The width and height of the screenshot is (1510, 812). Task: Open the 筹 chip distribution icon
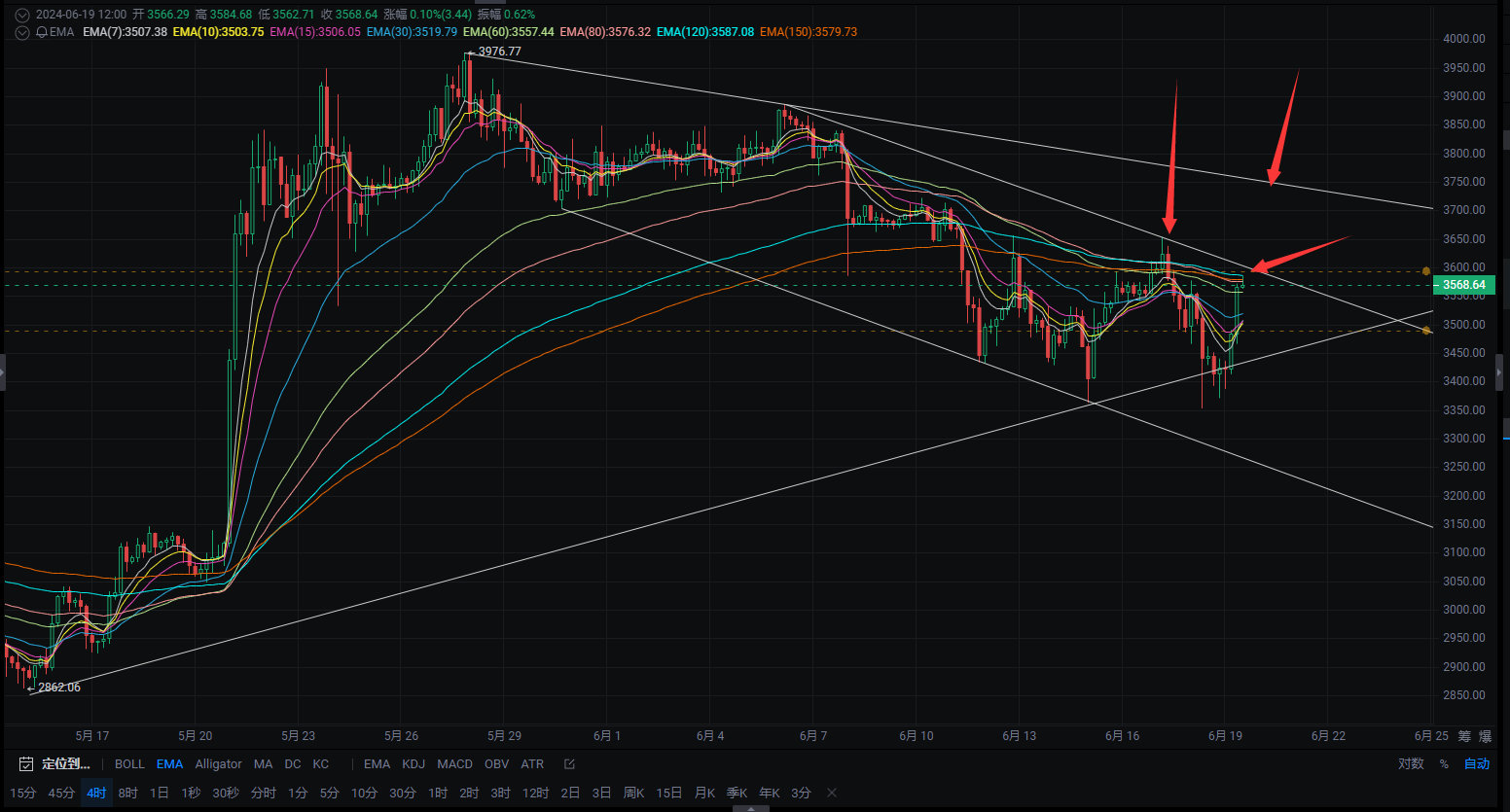pos(1465,736)
